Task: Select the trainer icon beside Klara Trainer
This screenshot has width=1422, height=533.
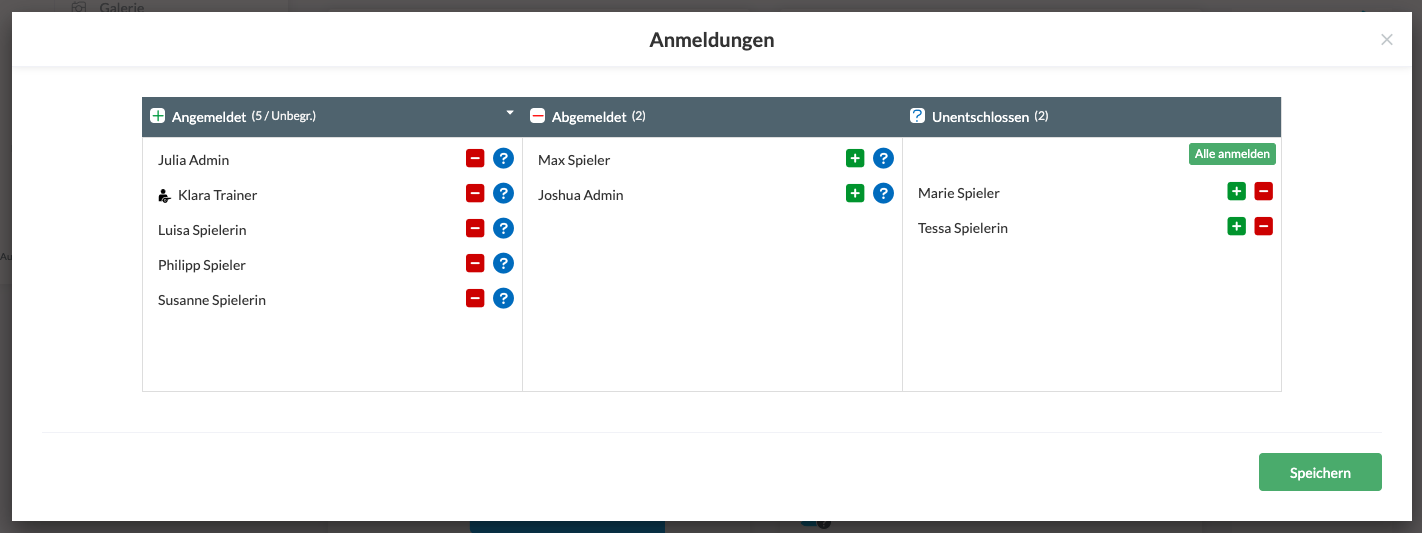Action: pyautogui.click(x=165, y=196)
